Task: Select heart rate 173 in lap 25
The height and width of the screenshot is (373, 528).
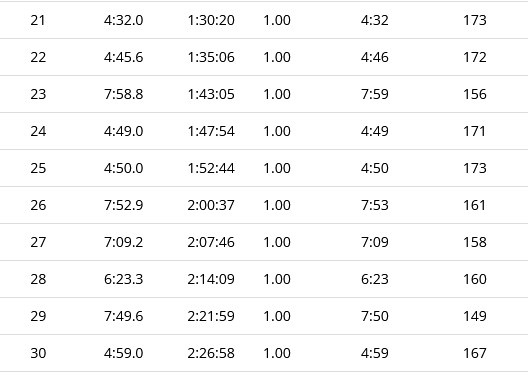Action: click(x=475, y=168)
